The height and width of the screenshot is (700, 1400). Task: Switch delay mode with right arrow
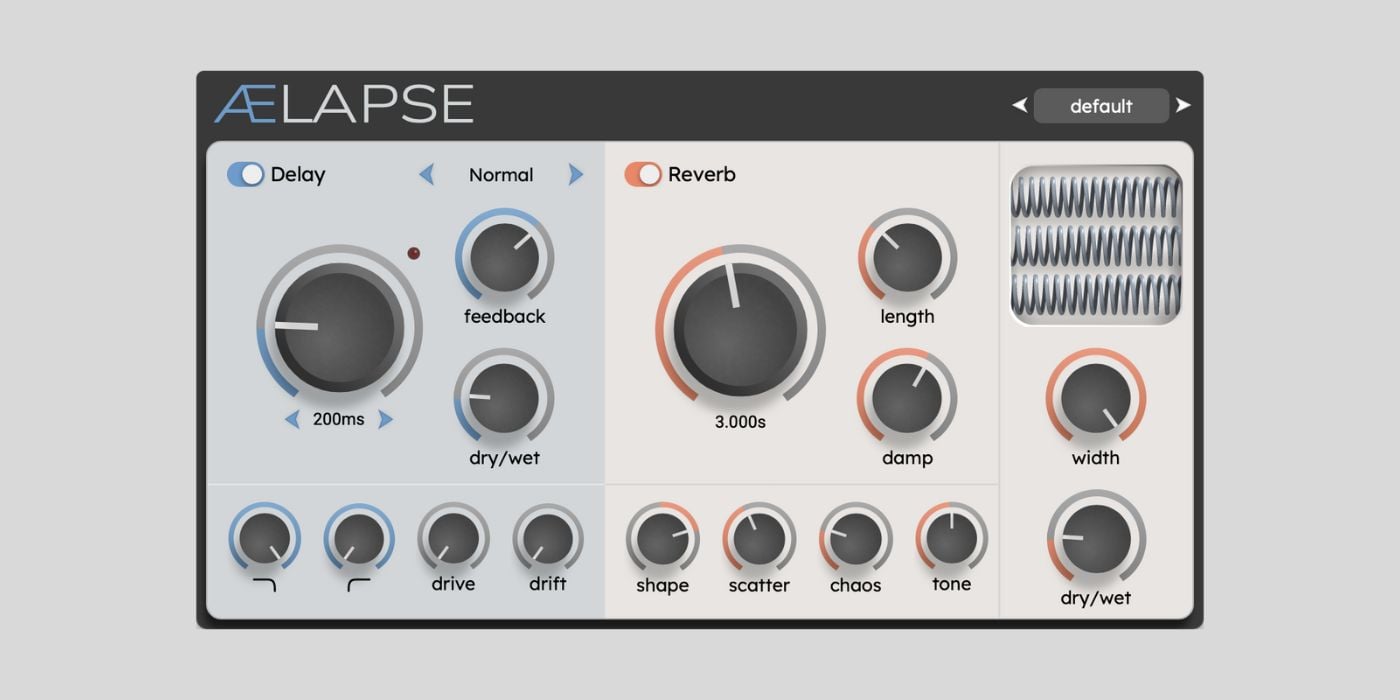(x=575, y=175)
